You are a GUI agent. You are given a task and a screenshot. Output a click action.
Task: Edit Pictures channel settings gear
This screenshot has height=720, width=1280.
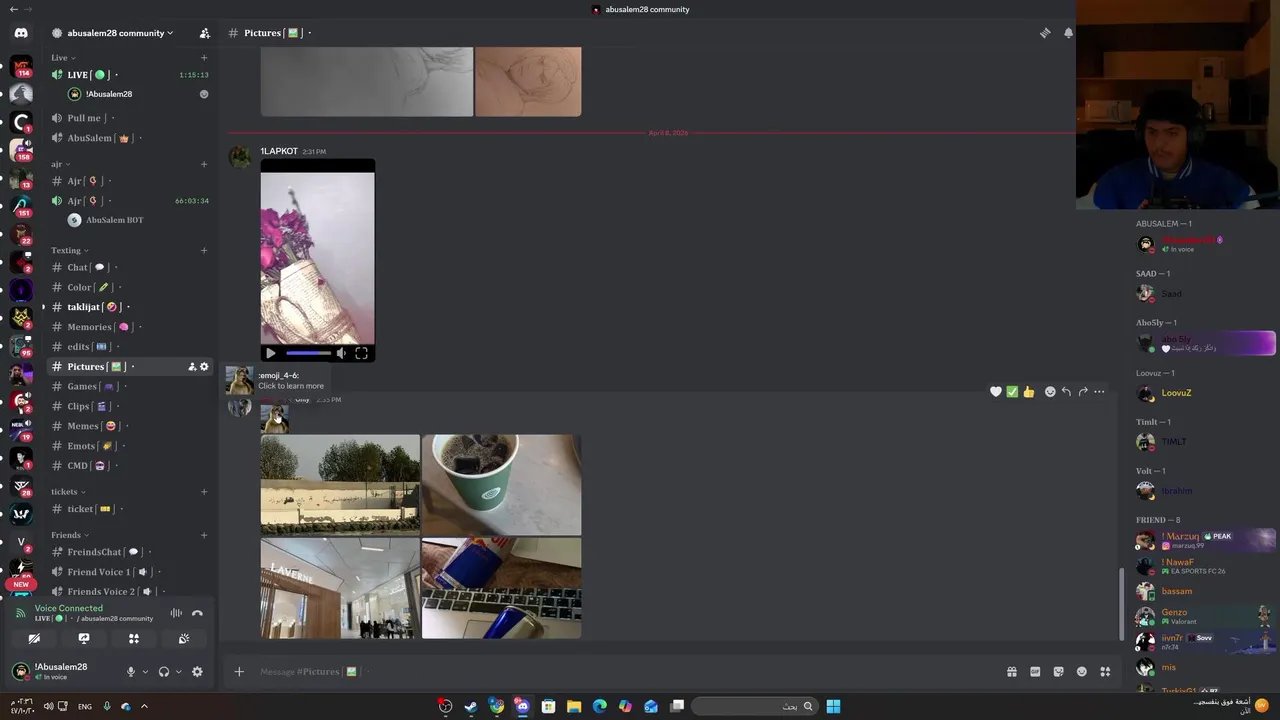click(x=204, y=367)
